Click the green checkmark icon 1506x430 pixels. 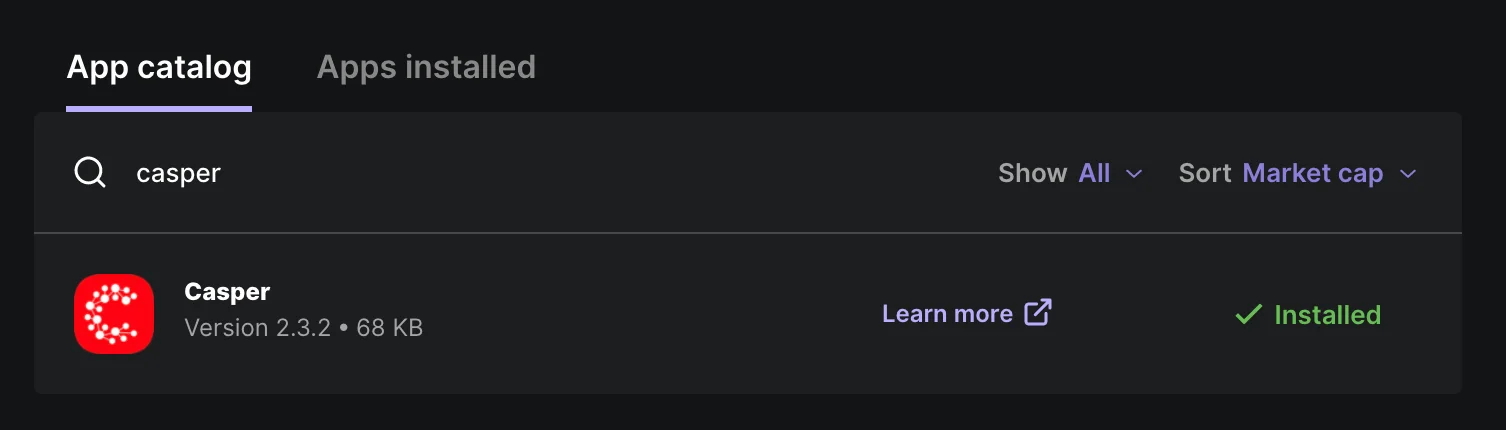1248,315
